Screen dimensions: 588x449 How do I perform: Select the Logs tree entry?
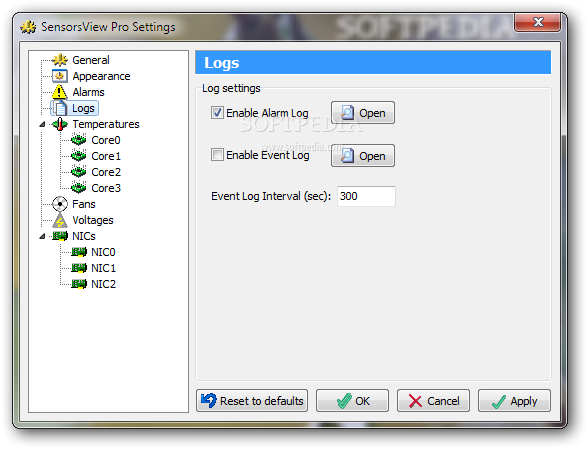point(83,108)
